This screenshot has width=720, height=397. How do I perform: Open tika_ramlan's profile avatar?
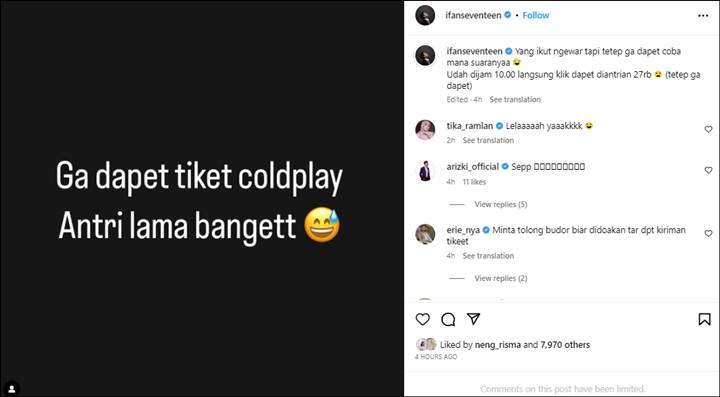pos(425,130)
